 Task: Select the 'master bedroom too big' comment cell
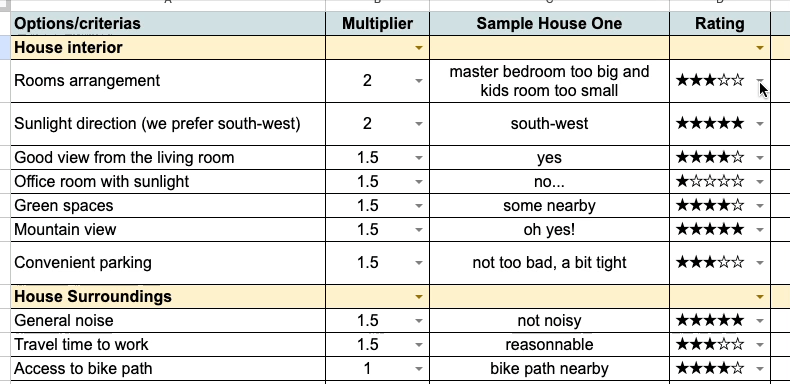click(549, 81)
